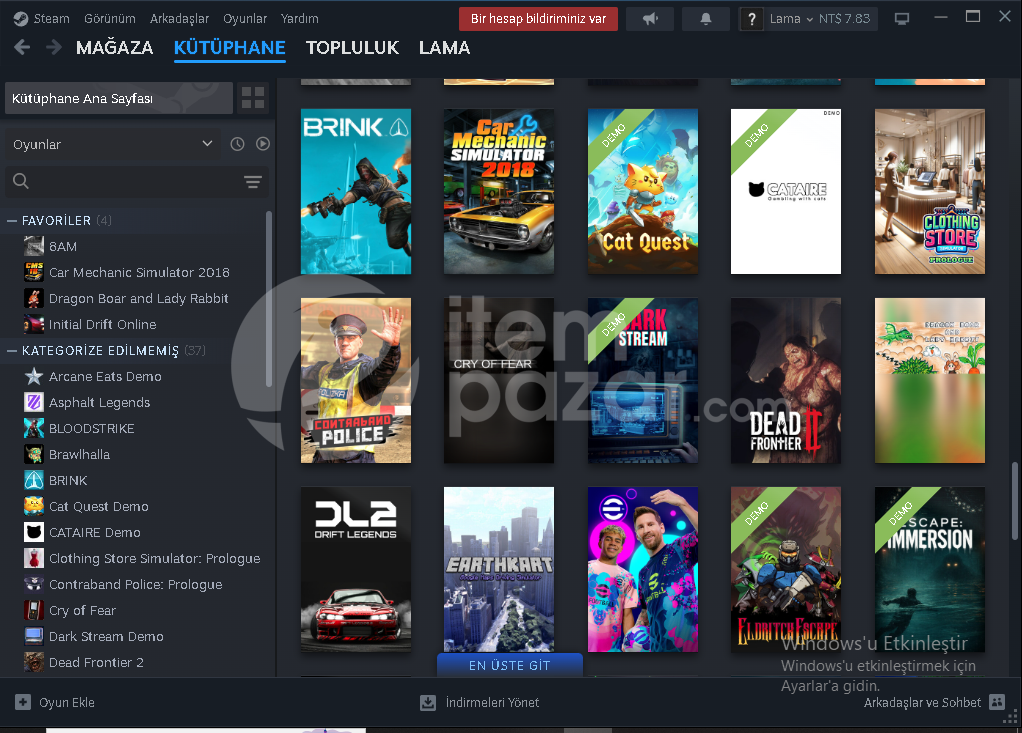Click the EN ÜSTE GİT button
This screenshot has height=733, width=1022.
(510, 665)
